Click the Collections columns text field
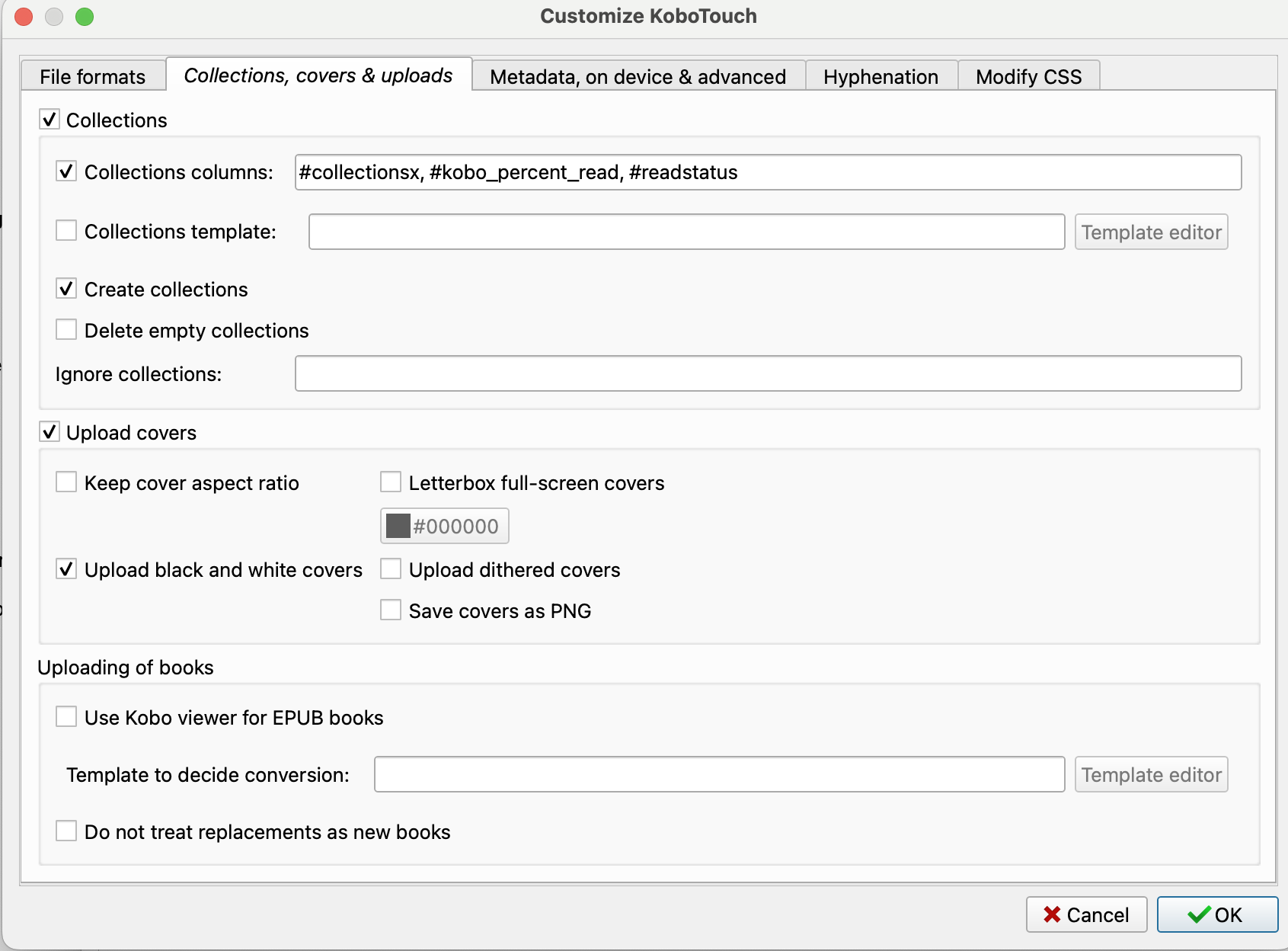The height and width of the screenshot is (951, 1288). click(x=768, y=172)
